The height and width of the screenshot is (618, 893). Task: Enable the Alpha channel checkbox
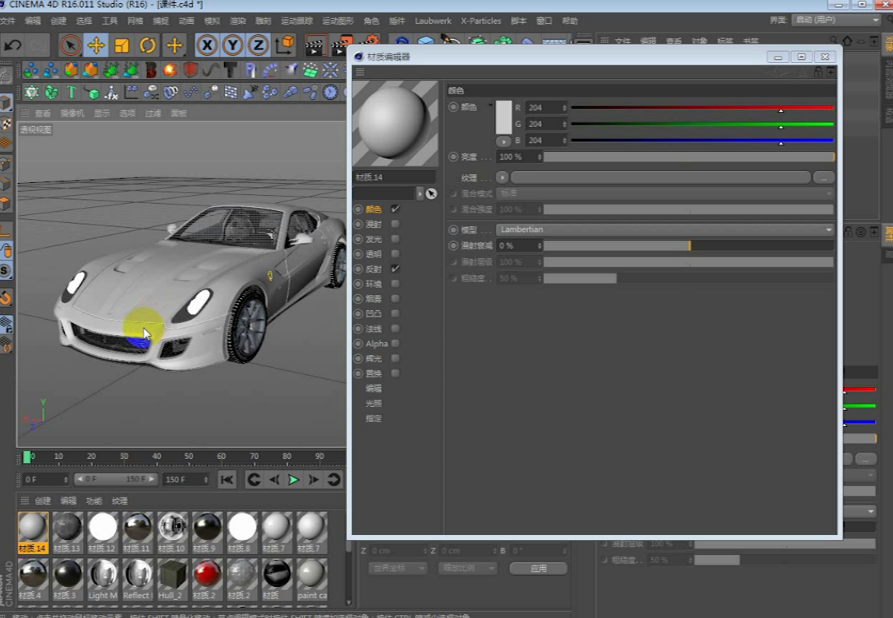click(x=395, y=343)
